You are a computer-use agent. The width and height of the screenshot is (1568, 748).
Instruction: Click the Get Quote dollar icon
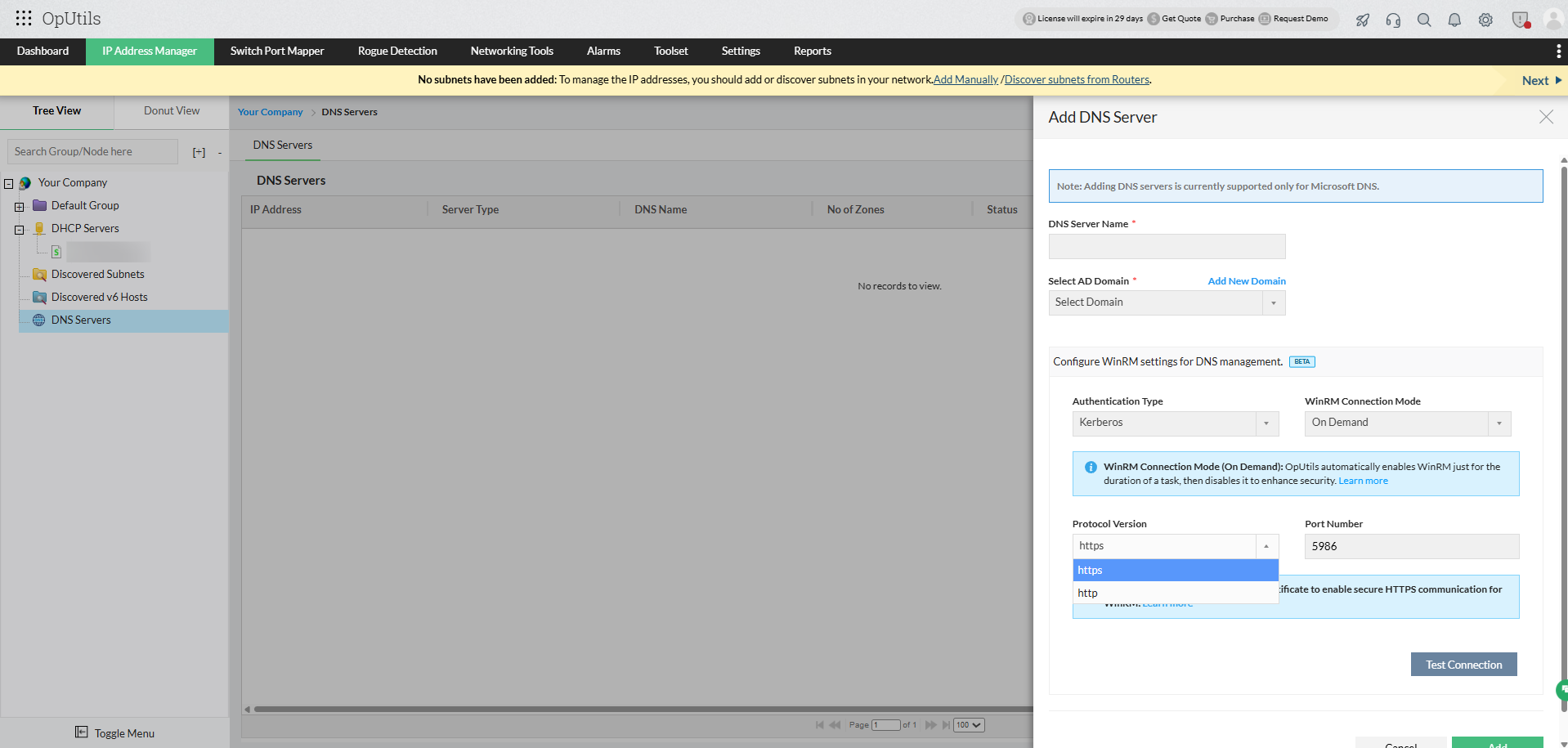1154,19
